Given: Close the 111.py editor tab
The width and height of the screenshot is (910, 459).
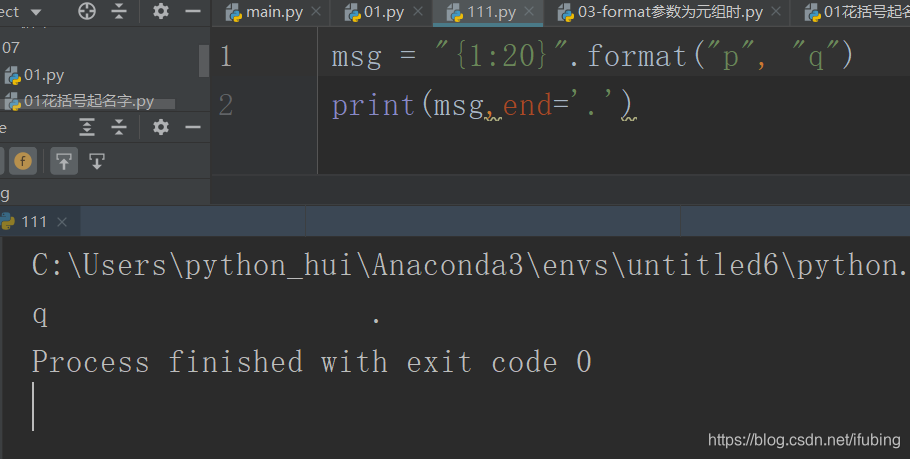Looking at the screenshot, I should (529, 12).
